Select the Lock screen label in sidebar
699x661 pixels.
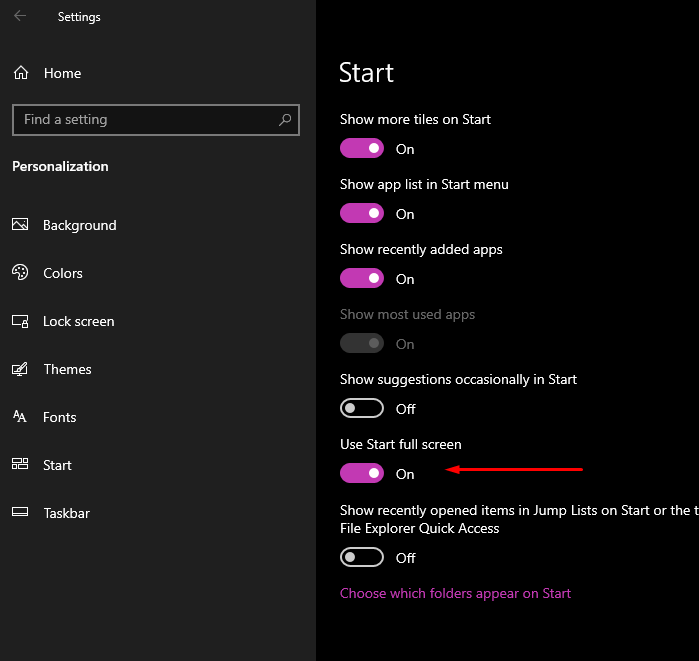tap(79, 321)
